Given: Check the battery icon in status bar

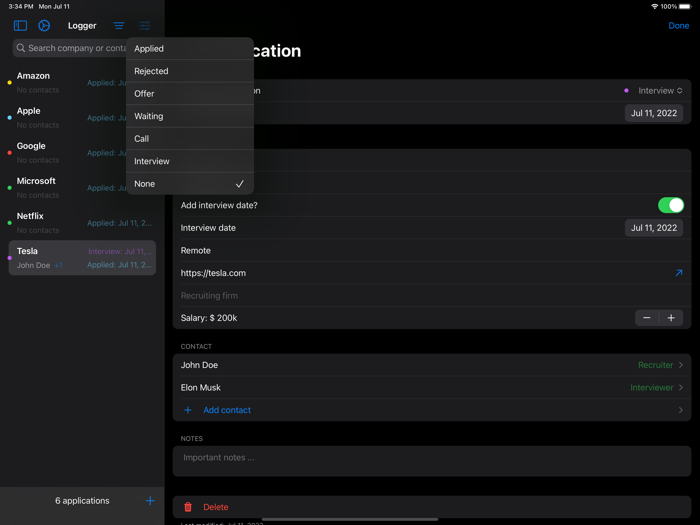Looking at the screenshot, I should (x=684, y=6).
